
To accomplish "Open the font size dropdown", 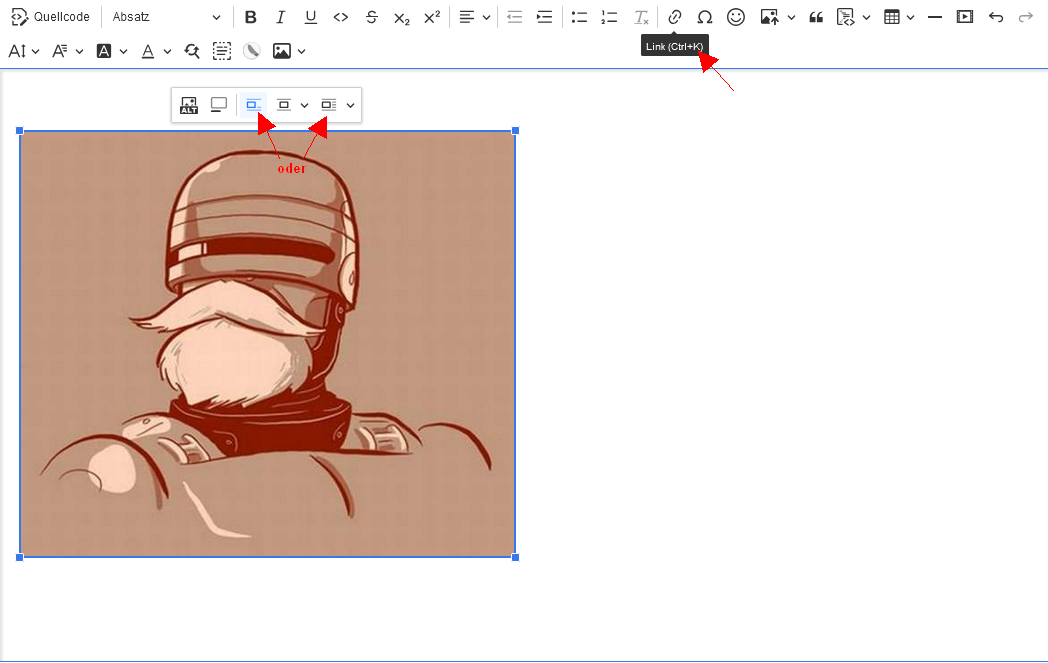I will [23, 51].
